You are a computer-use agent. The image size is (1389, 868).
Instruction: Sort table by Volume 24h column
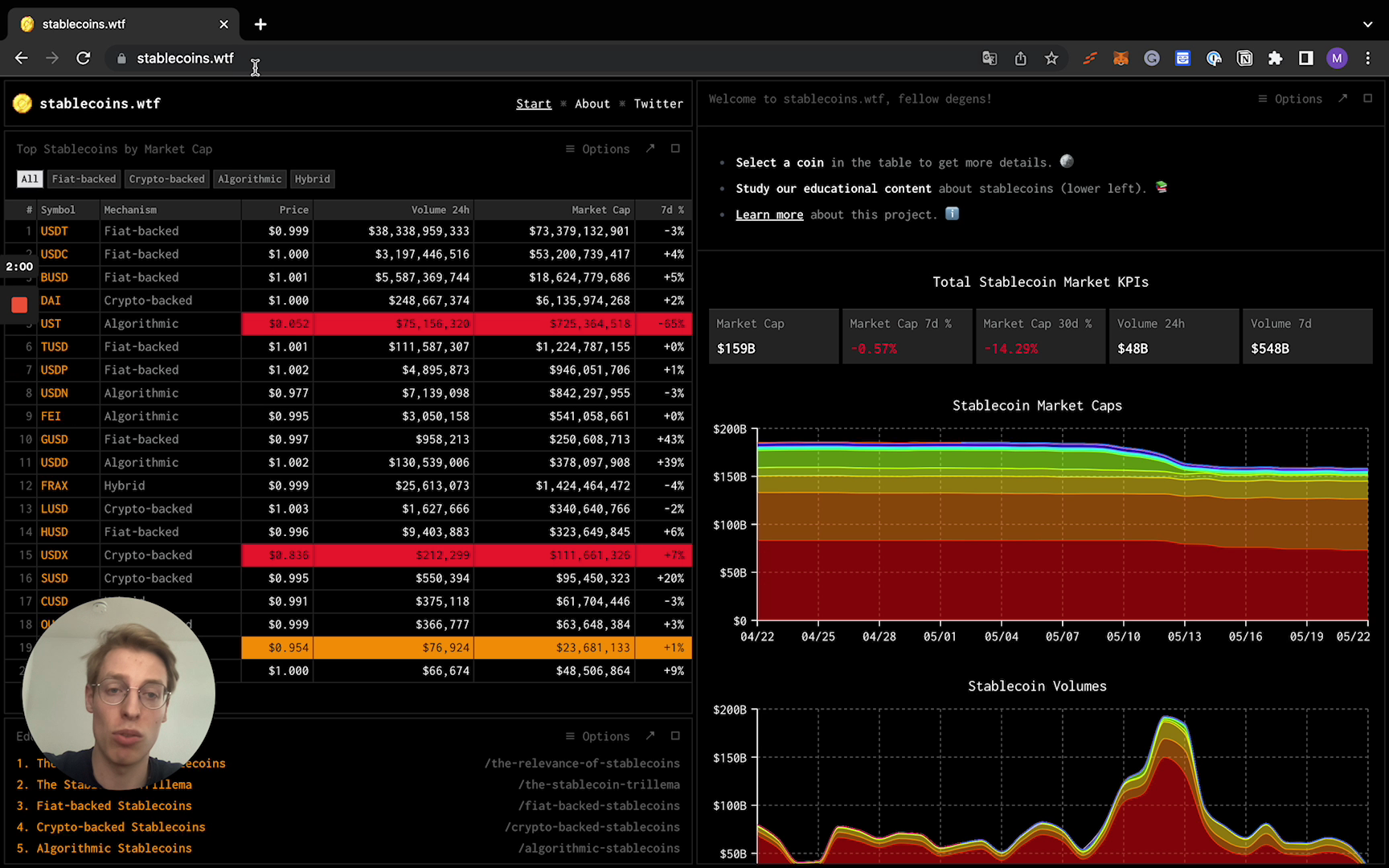click(x=440, y=209)
